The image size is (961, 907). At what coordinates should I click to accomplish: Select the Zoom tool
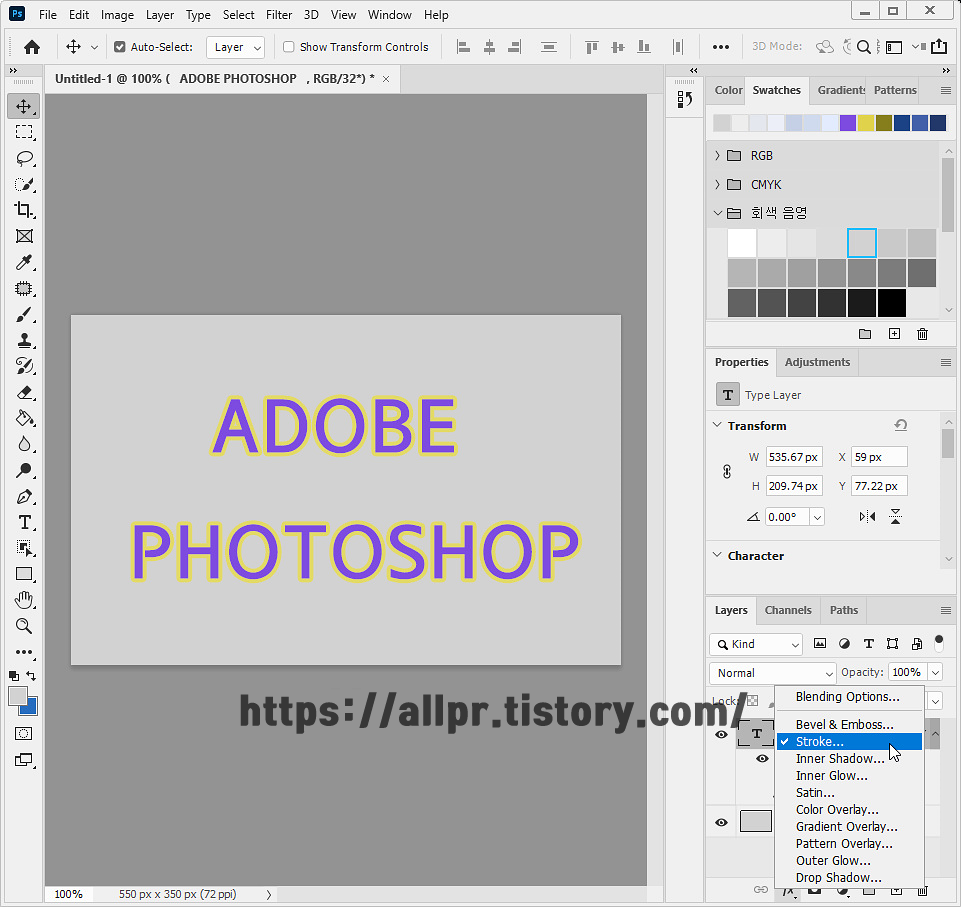pyautogui.click(x=24, y=626)
